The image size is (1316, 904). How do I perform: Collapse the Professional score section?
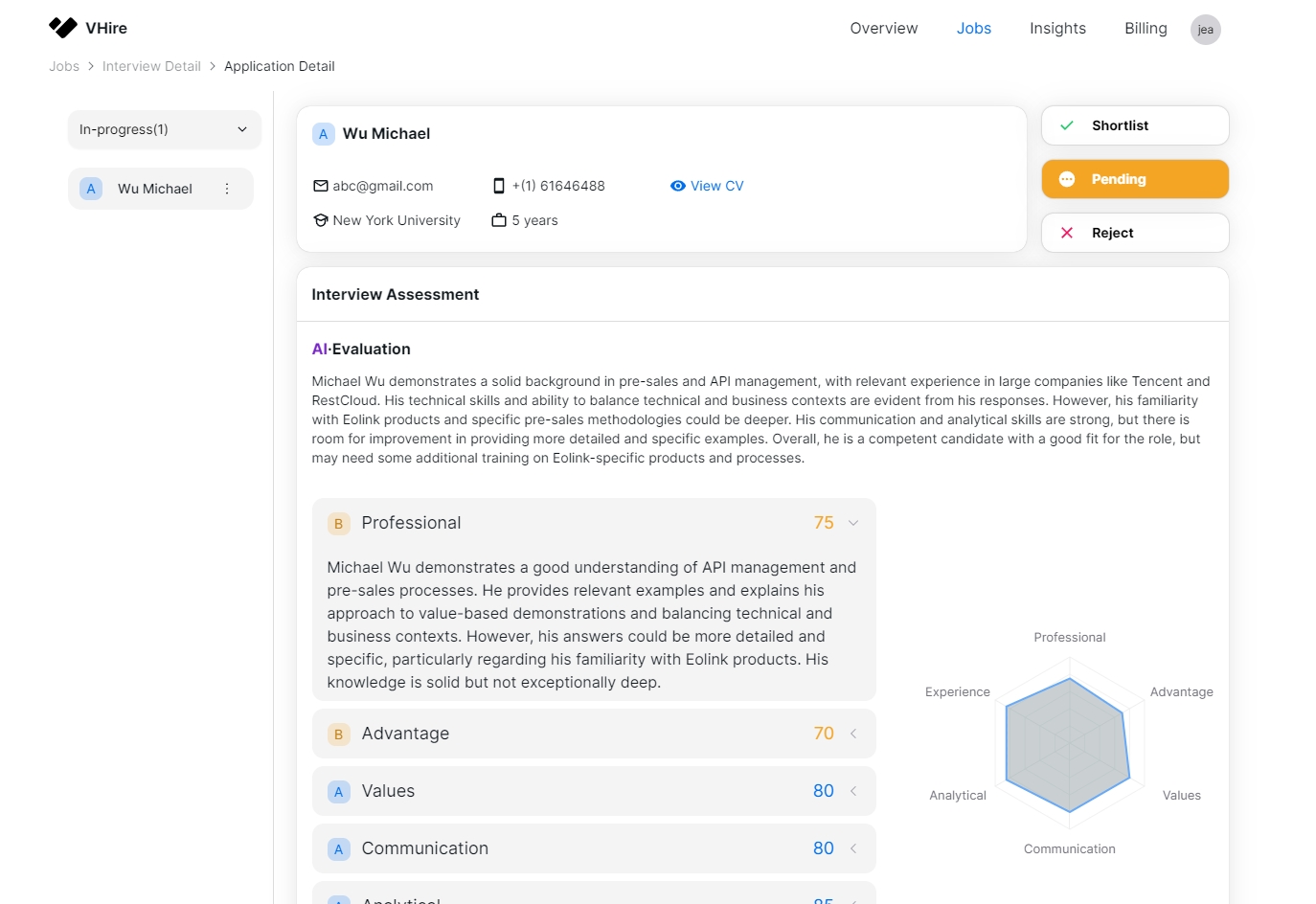[853, 523]
